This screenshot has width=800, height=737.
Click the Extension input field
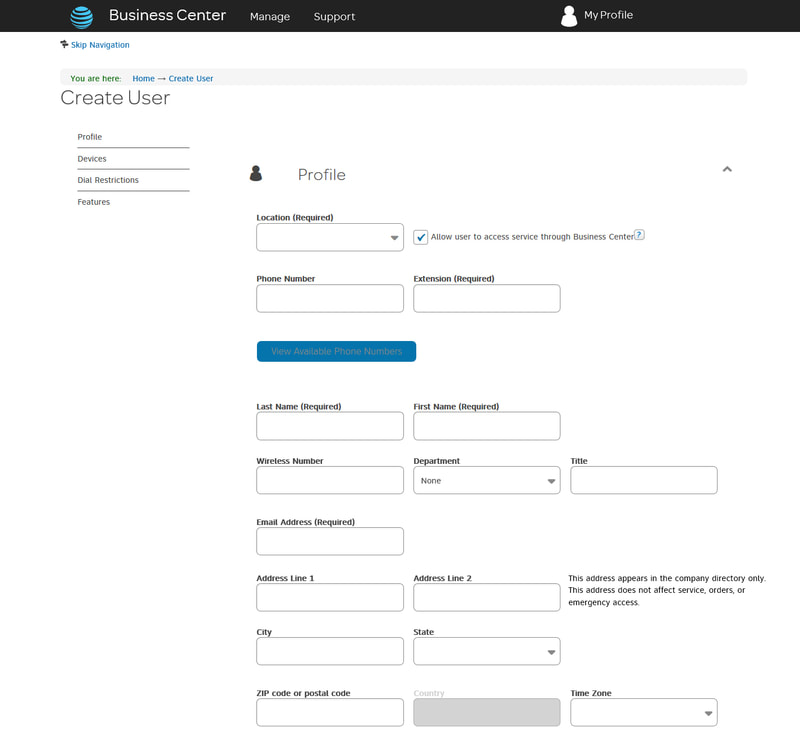click(x=487, y=298)
